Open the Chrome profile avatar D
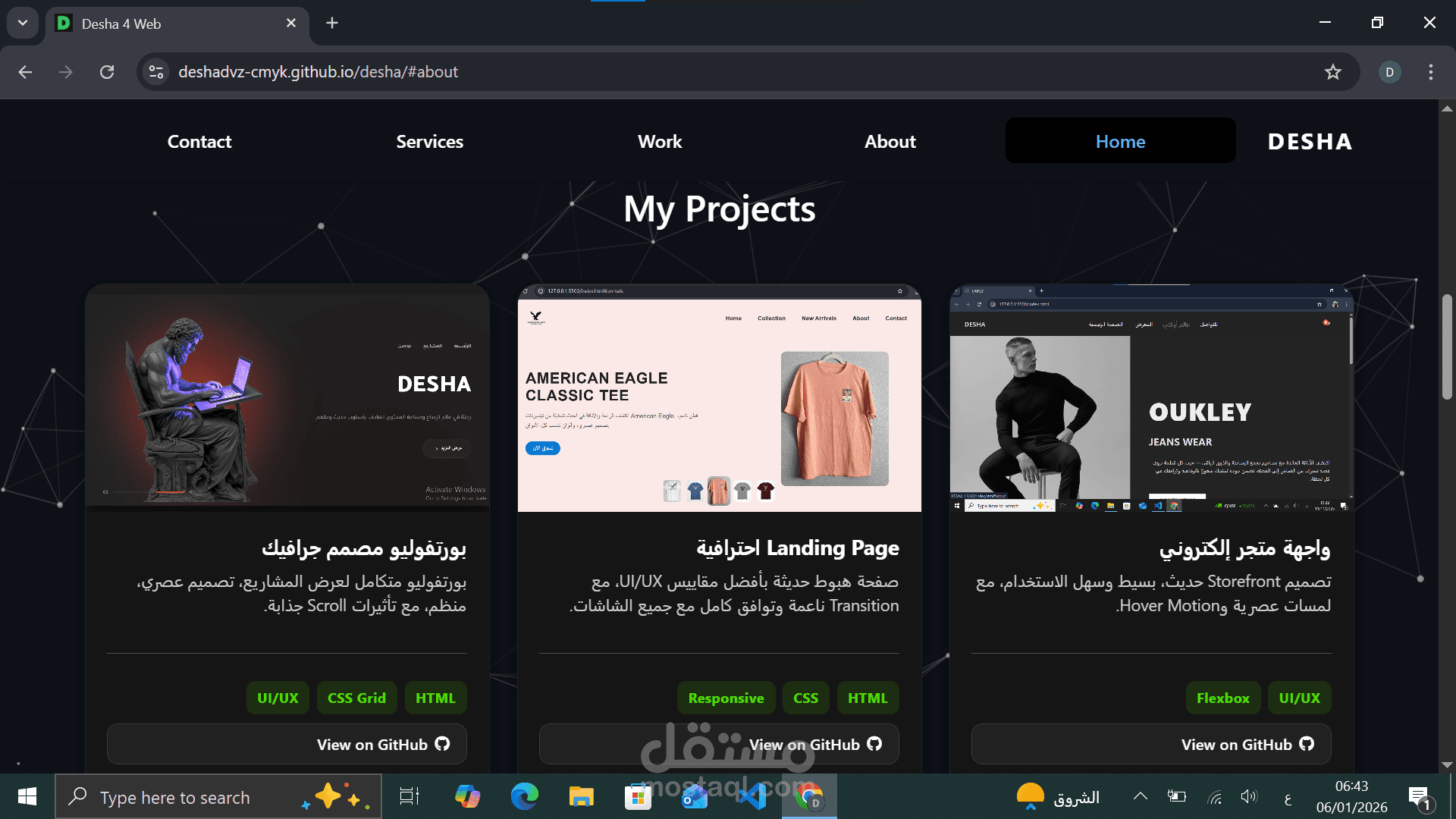The image size is (1456, 819). pyautogui.click(x=1389, y=72)
